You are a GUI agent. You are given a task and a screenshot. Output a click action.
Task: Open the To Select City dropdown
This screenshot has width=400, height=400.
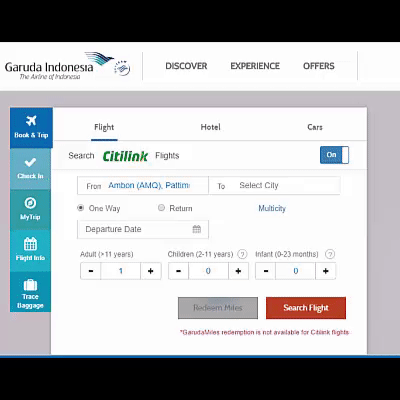274,186
